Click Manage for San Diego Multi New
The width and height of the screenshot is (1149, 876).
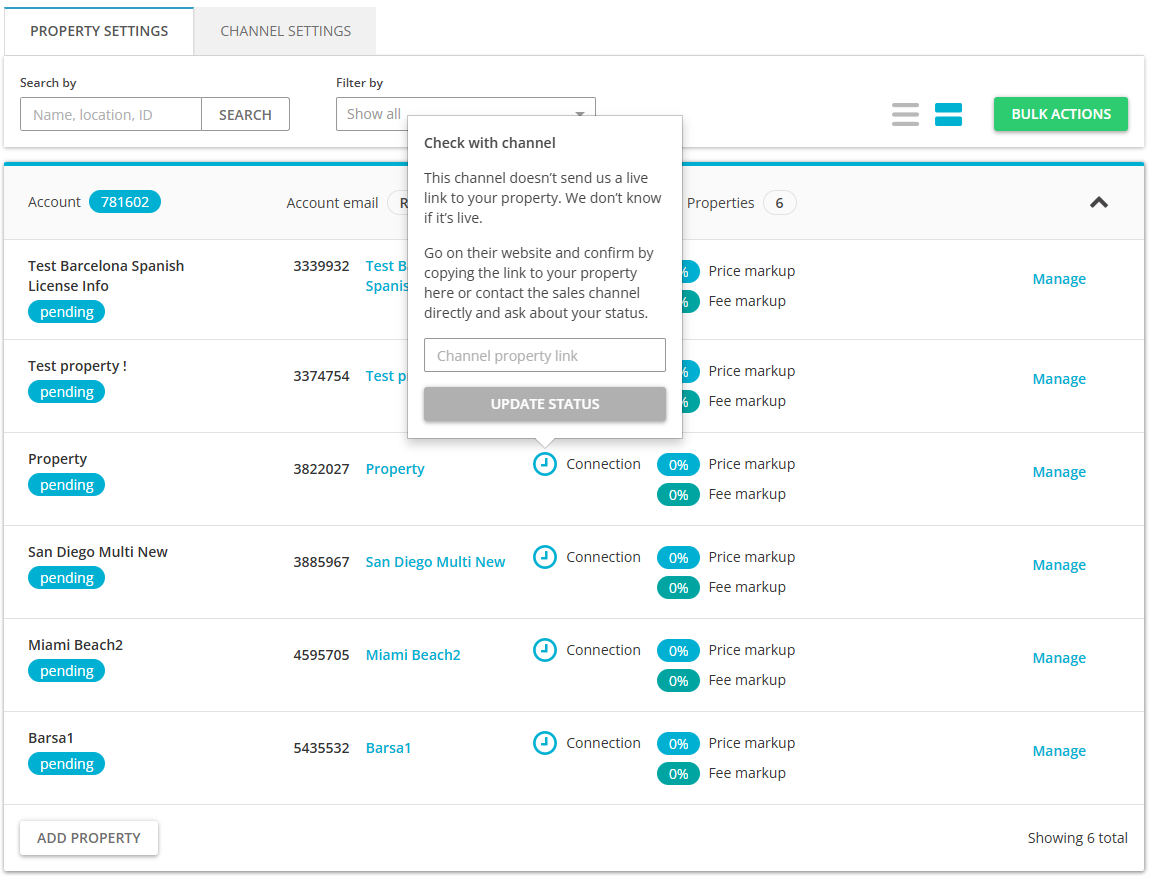pyautogui.click(x=1059, y=566)
